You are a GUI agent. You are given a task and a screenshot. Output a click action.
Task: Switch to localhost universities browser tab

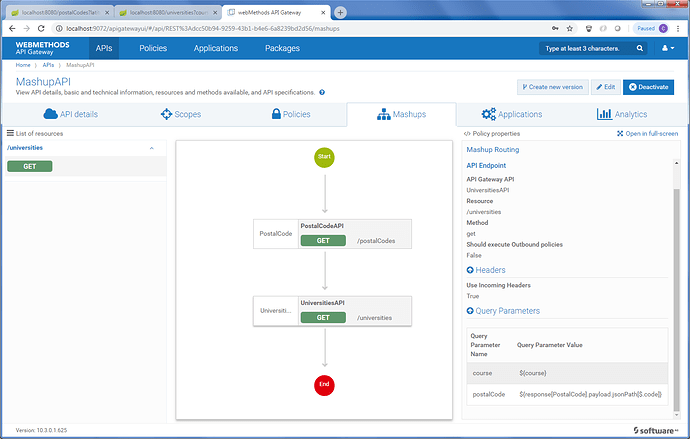pyautogui.click(x=168, y=13)
